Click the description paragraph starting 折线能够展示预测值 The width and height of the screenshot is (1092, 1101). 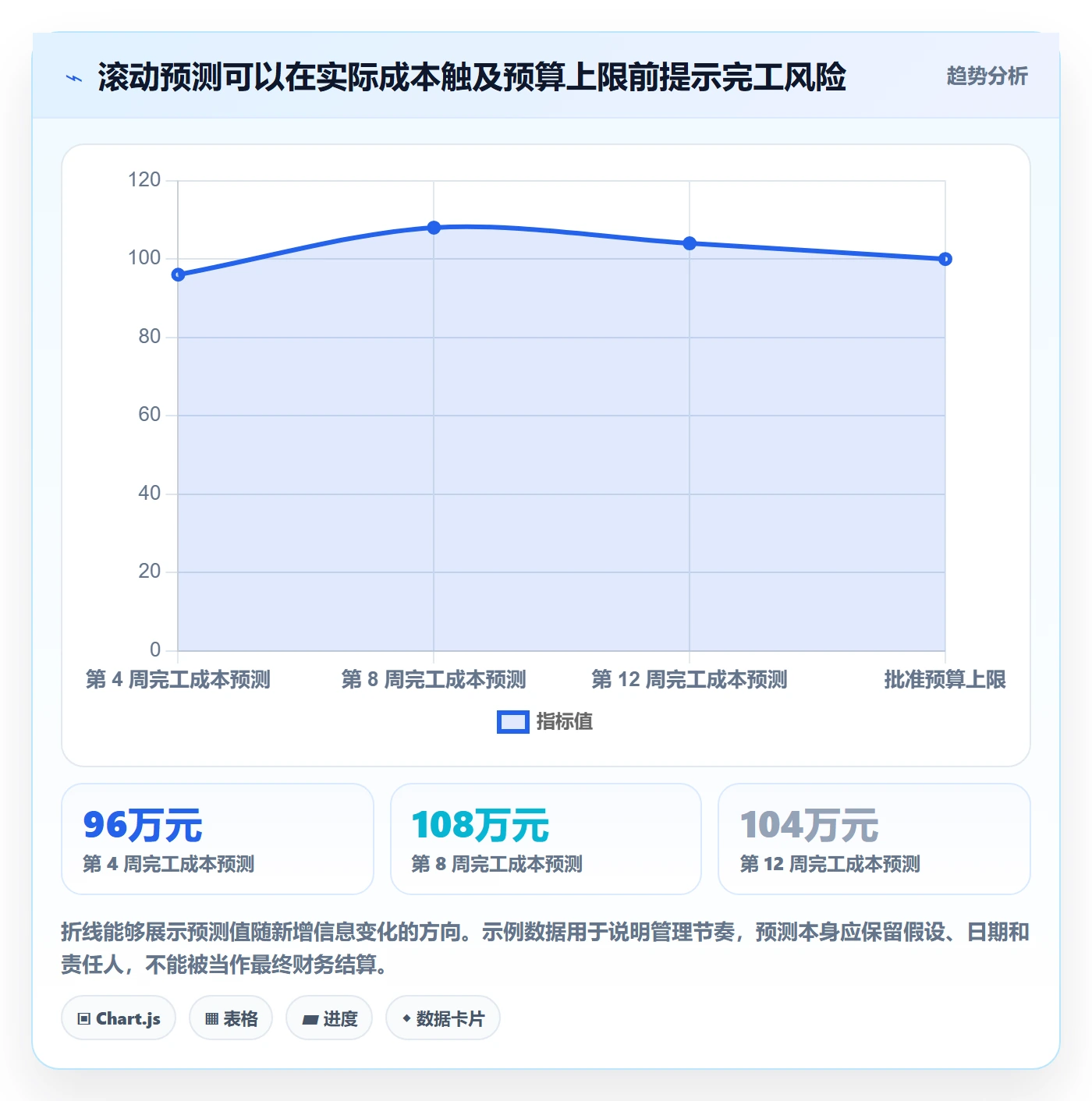click(x=546, y=948)
